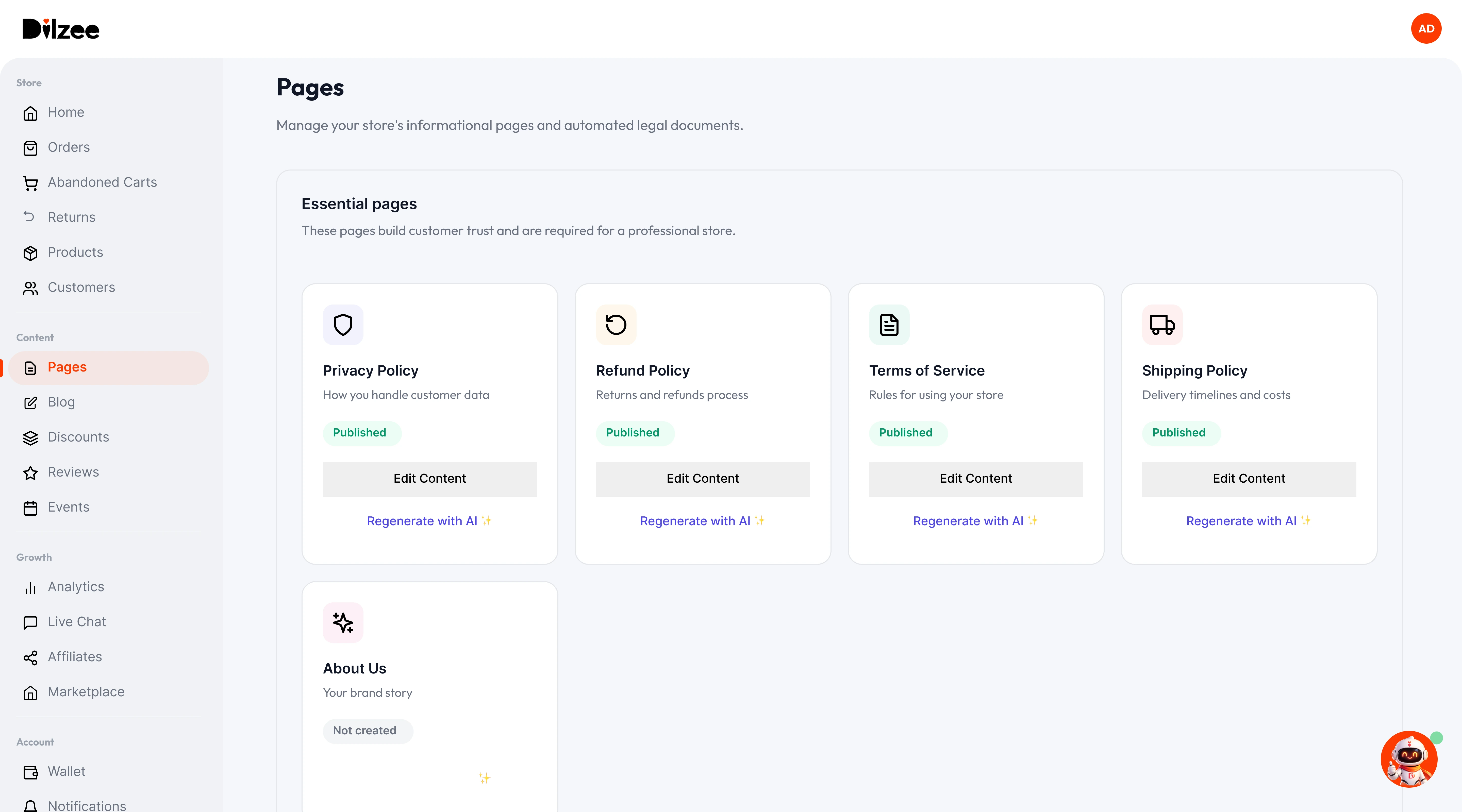Click the About Us sparkles icon
The height and width of the screenshot is (812, 1462).
pos(343,622)
